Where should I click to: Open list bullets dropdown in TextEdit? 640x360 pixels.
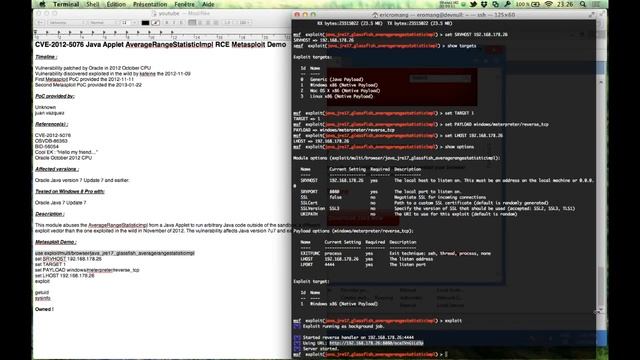click(244, 23)
